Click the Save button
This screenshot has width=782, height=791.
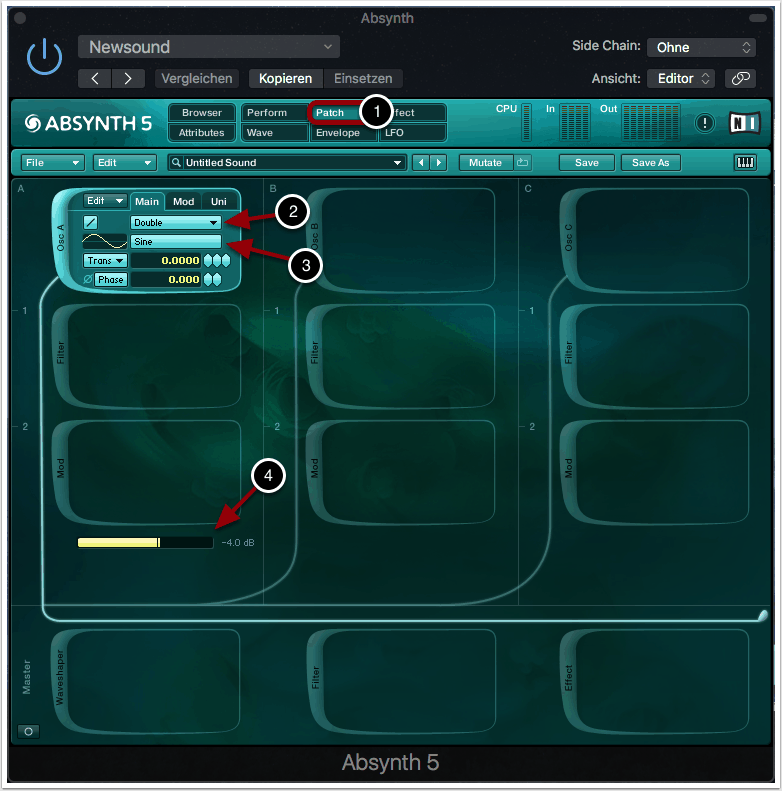coord(587,163)
